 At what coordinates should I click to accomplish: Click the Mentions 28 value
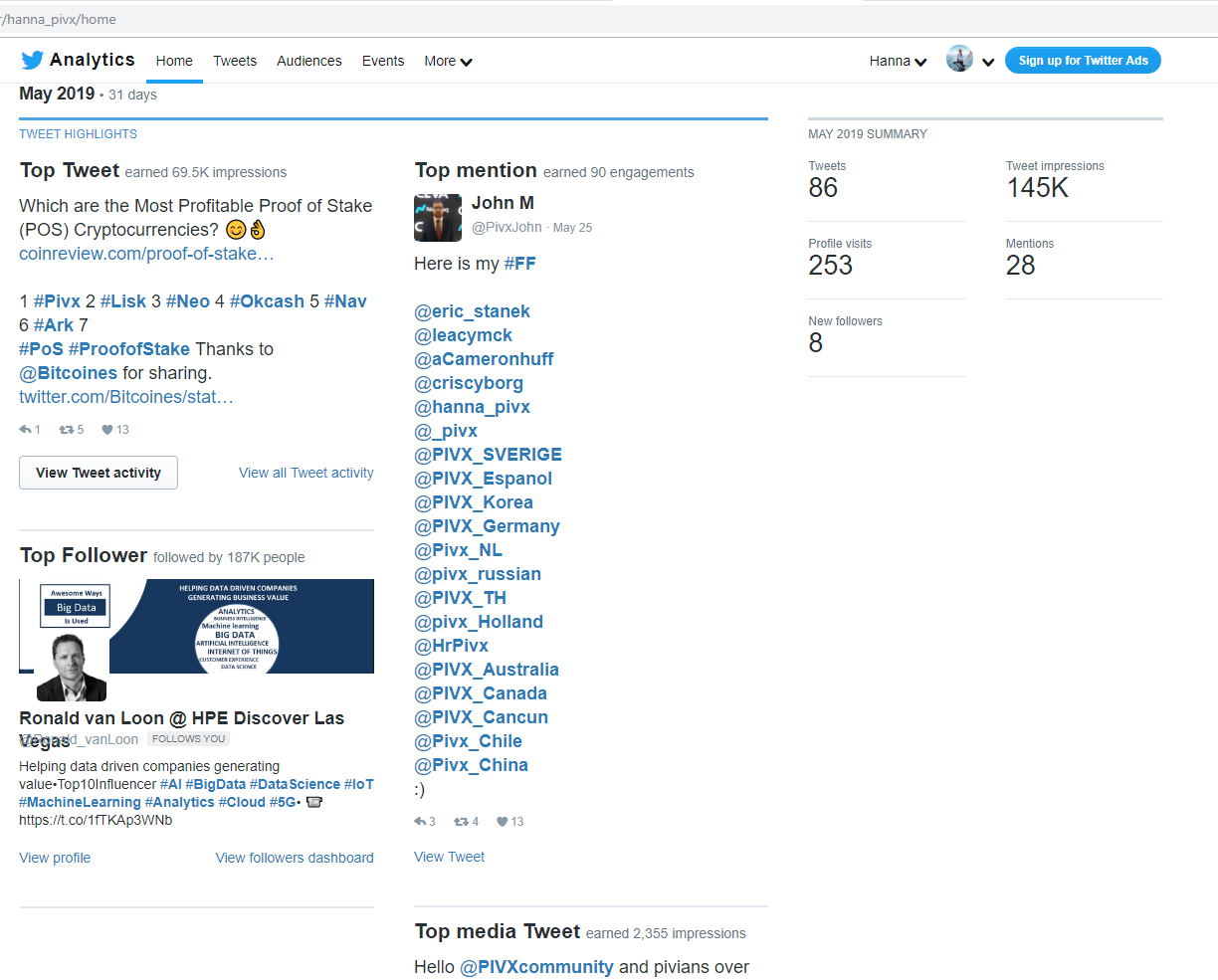click(1021, 266)
